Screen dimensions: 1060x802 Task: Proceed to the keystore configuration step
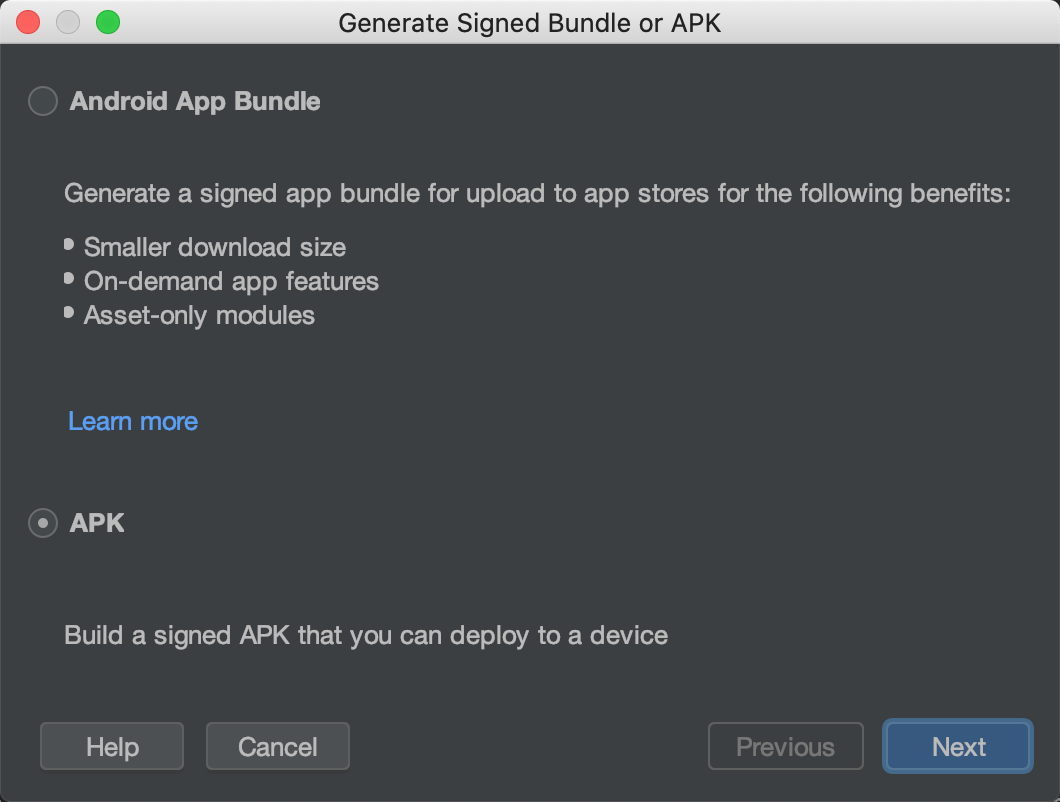pos(956,746)
